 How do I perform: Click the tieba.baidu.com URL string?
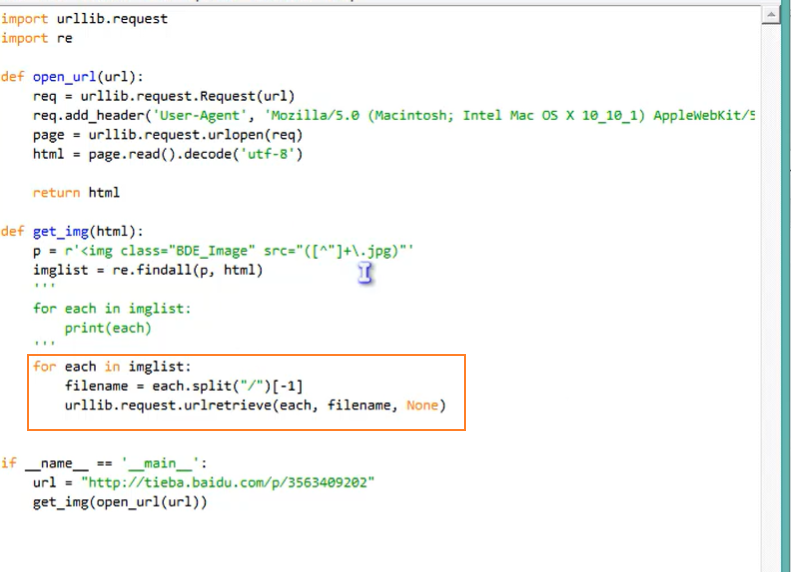click(x=229, y=482)
